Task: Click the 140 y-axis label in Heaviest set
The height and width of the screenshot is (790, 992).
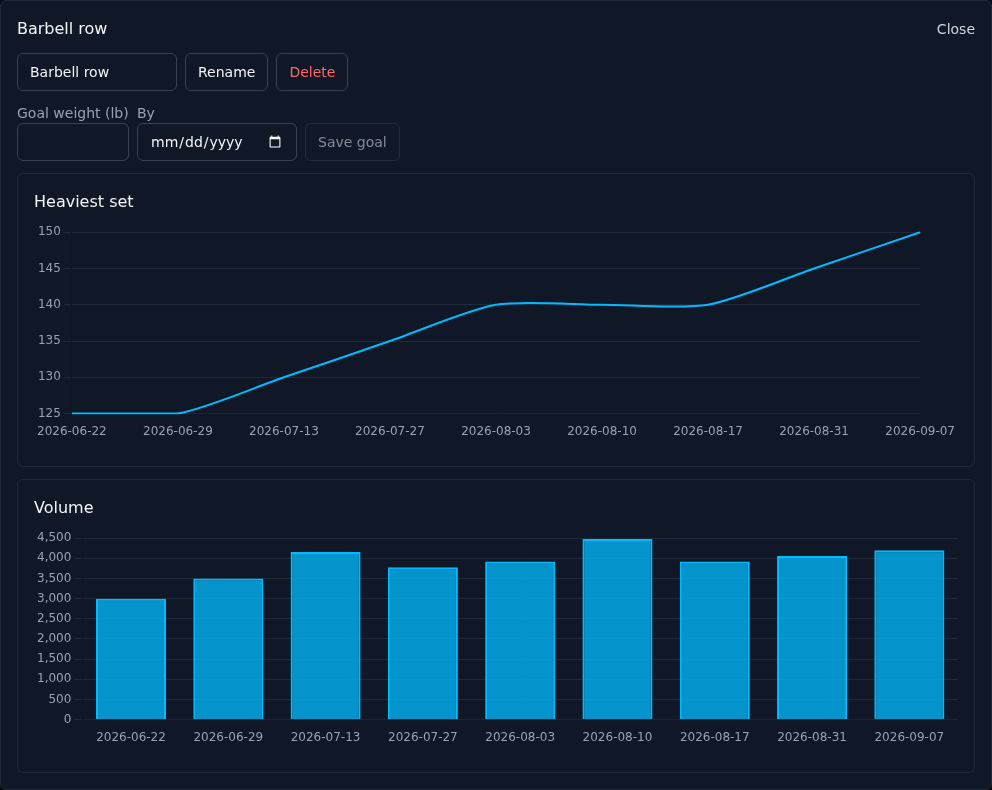Action: [x=49, y=304]
